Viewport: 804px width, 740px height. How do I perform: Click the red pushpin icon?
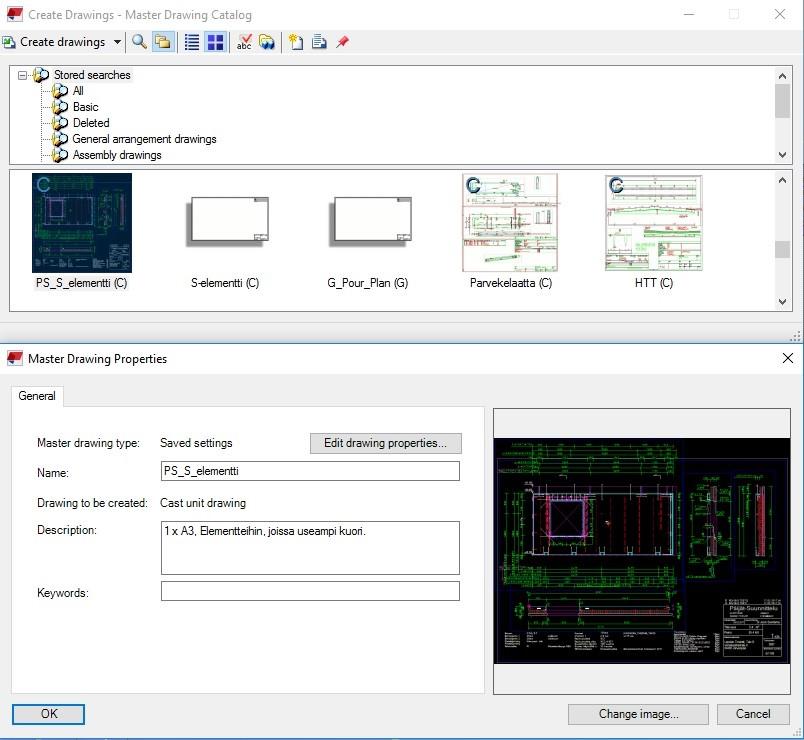(342, 42)
